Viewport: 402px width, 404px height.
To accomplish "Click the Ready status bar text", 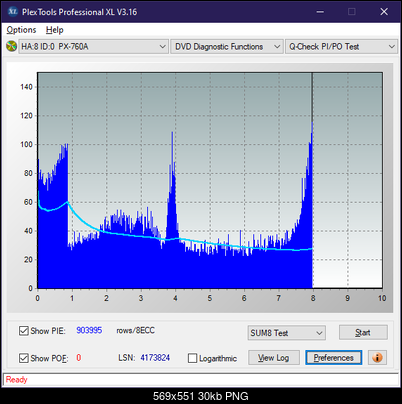I will pyautogui.click(x=17, y=380).
